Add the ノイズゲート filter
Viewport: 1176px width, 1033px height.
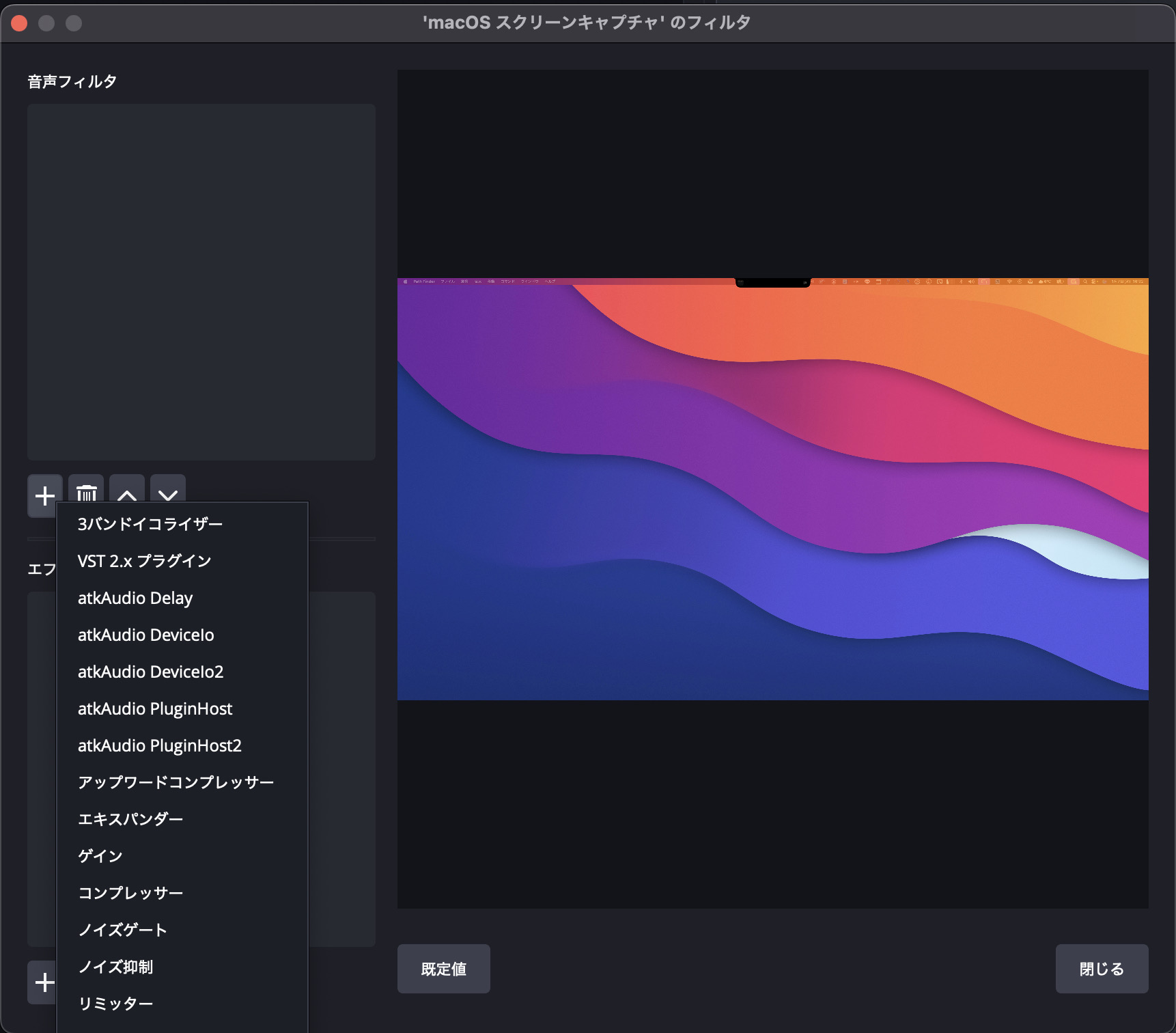pyautogui.click(x=123, y=930)
